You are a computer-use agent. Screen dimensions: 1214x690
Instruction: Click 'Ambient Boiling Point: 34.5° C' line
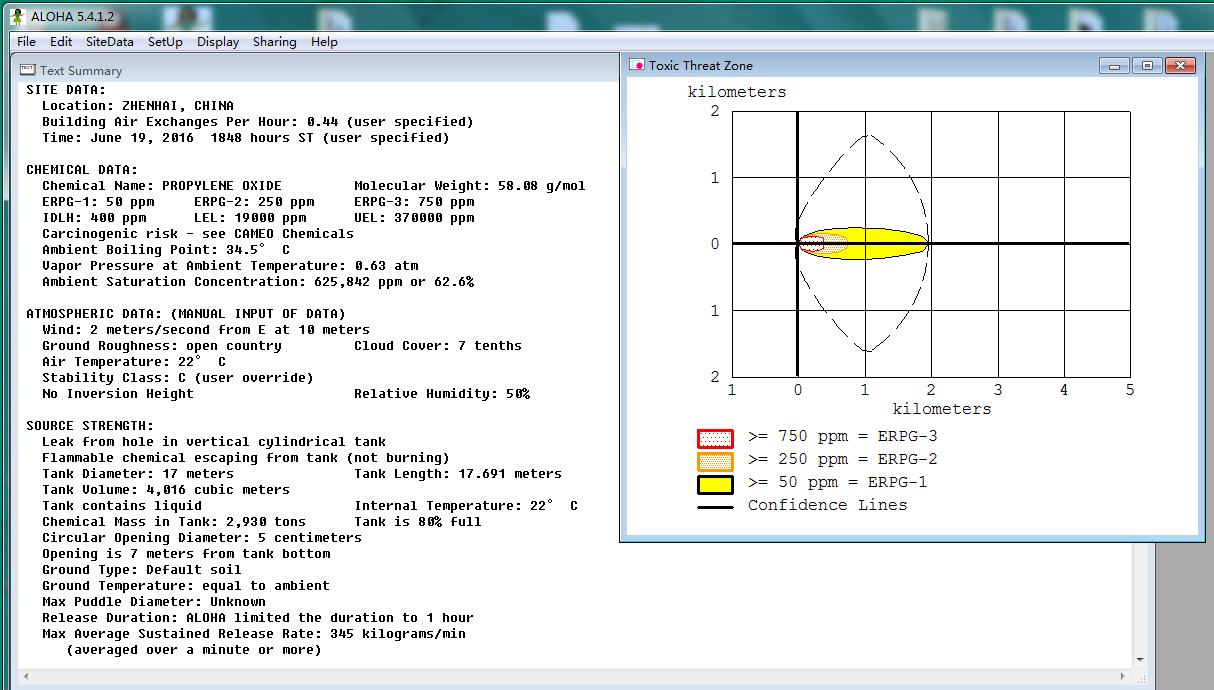pyautogui.click(x=166, y=250)
